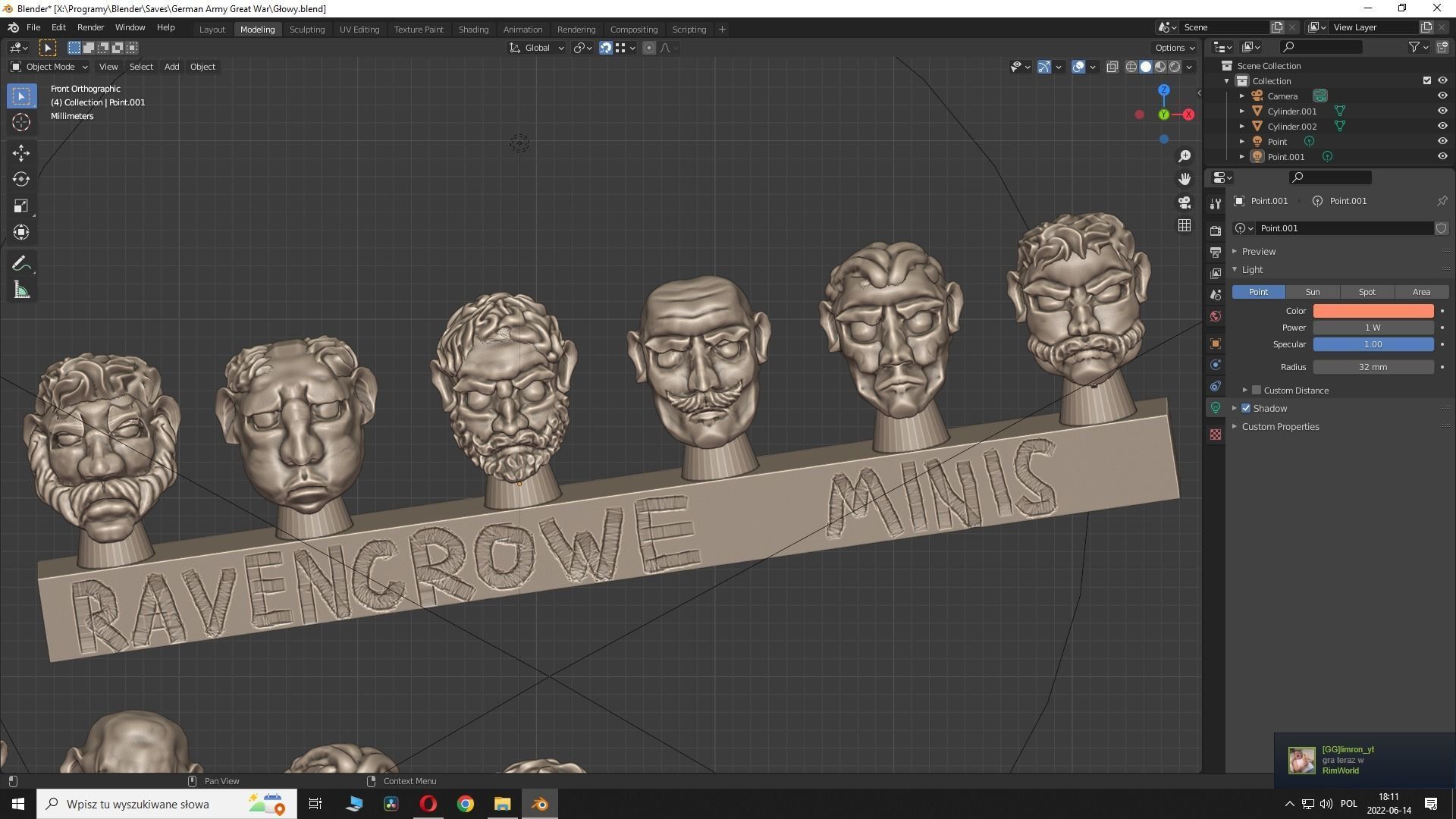Screen dimensions: 1456x819
Task: Click the Pan view hand gizmo
Action: click(1185, 179)
